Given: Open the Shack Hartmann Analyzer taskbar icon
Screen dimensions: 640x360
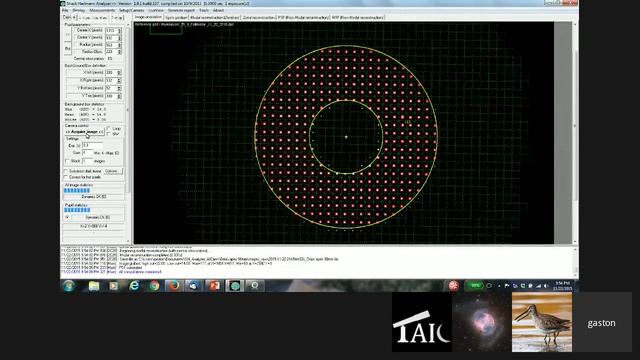Looking at the screenshot, I should [x=235, y=286].
